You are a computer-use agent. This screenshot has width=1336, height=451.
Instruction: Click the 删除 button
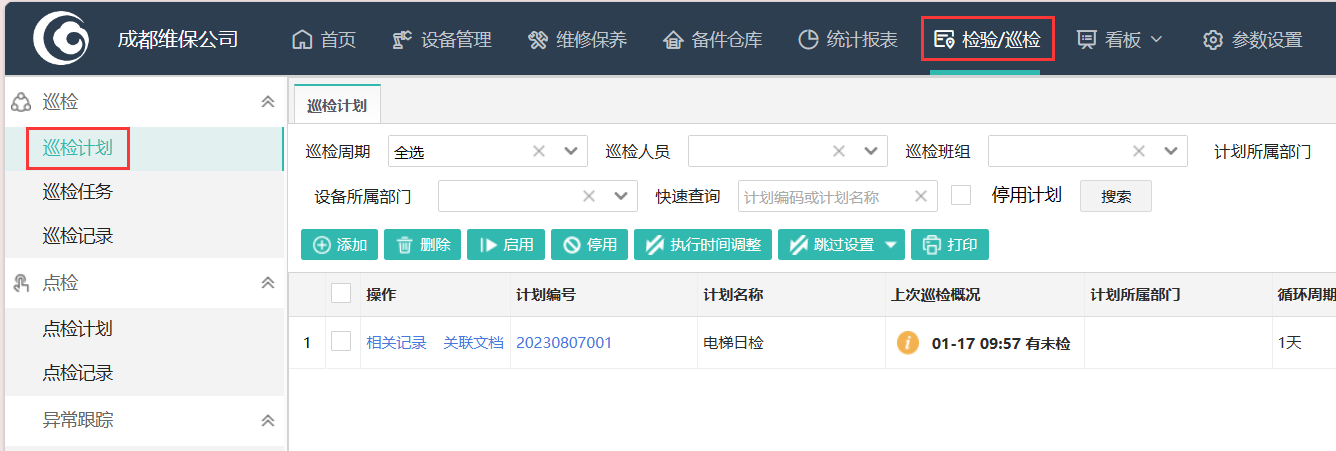pos(423,245)
